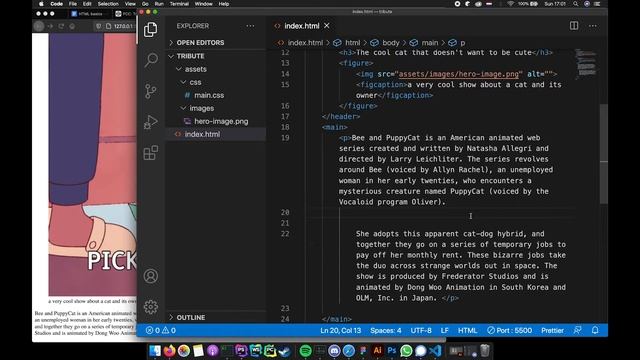Open the Manage gear in activity bar

[x=151, y=307]
